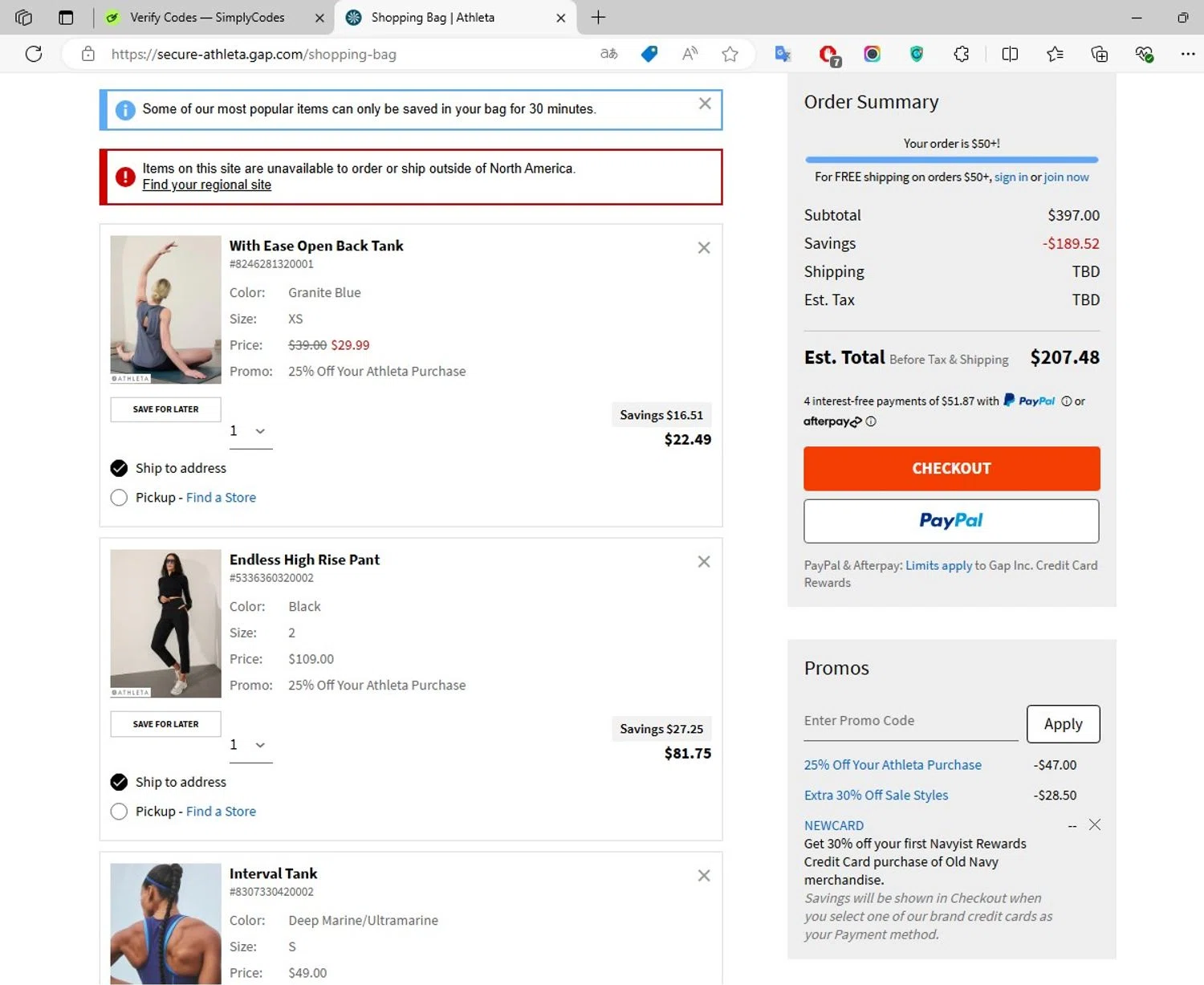Pay with the PayPal button

coord(951,521)
